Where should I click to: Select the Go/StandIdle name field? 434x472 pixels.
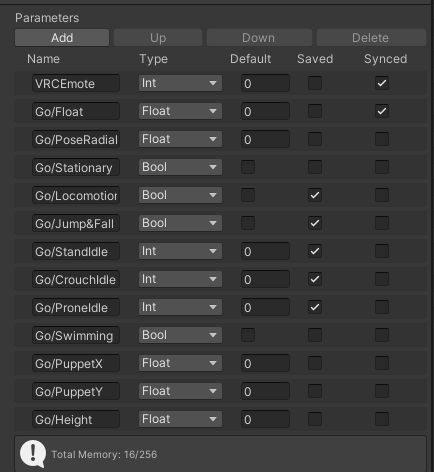click(x=76, y=251)
